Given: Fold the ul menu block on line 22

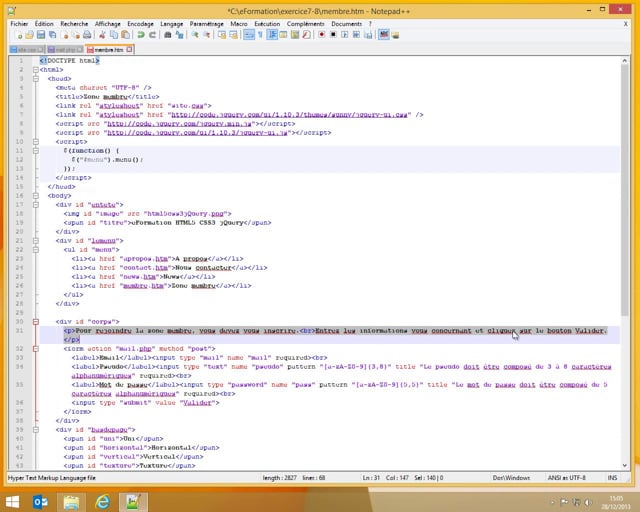Looking at the screenshot, I should pyautogui.click(x=36, y=249).
